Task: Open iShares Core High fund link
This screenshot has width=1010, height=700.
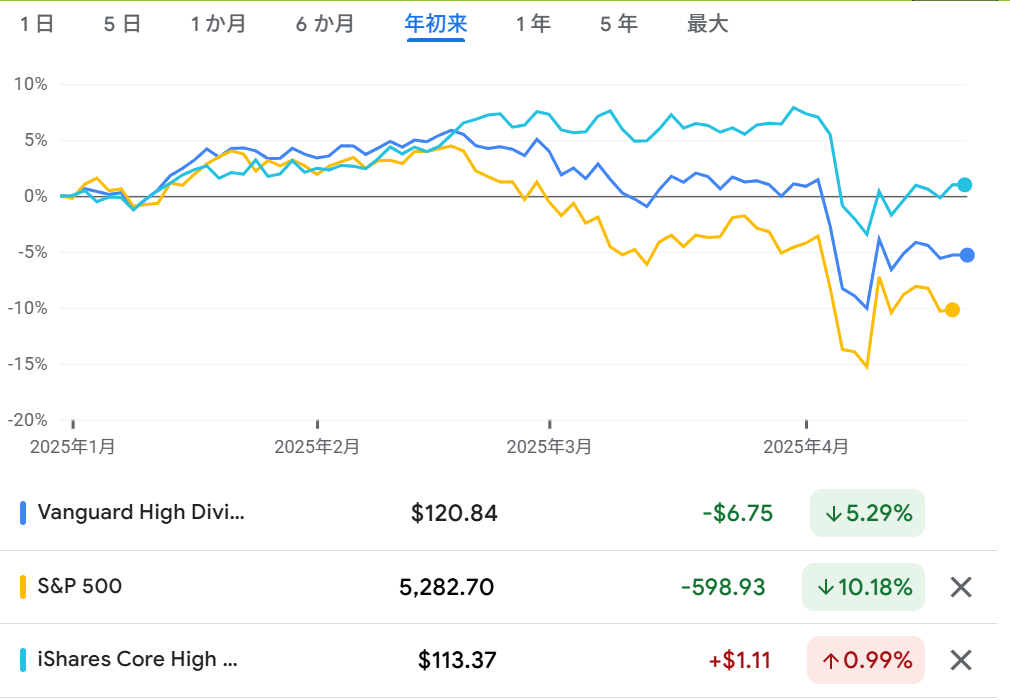Action: [138, 660]
